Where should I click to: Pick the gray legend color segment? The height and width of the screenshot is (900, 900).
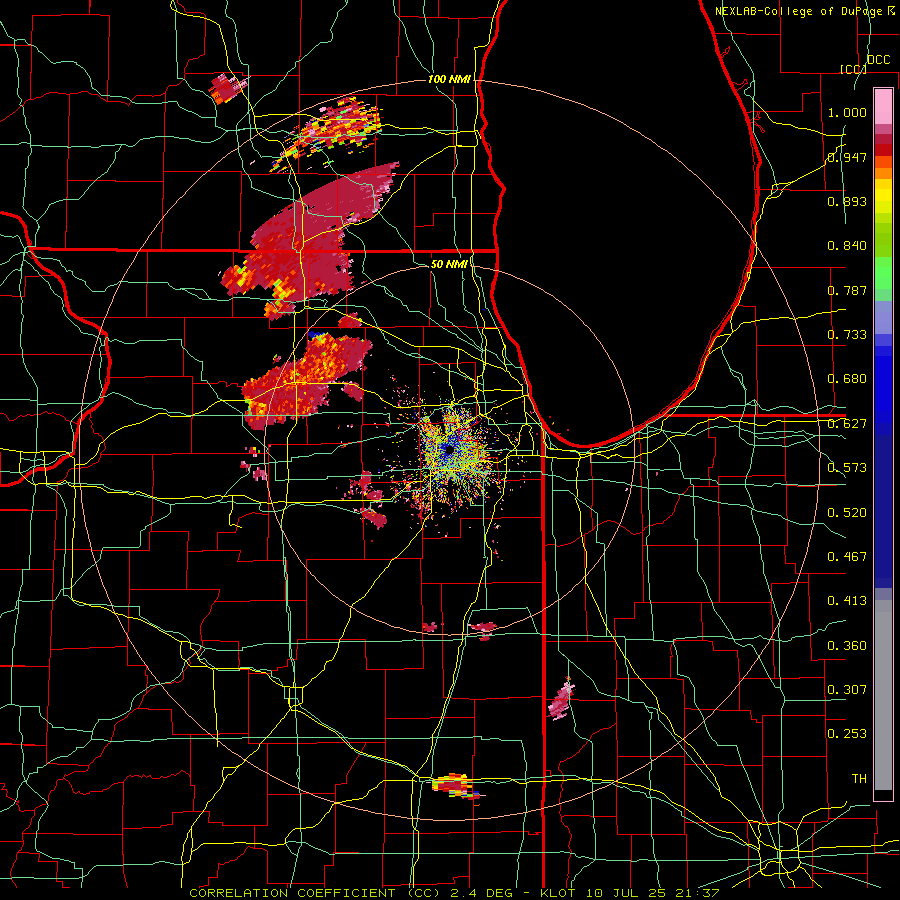[883, 695]
